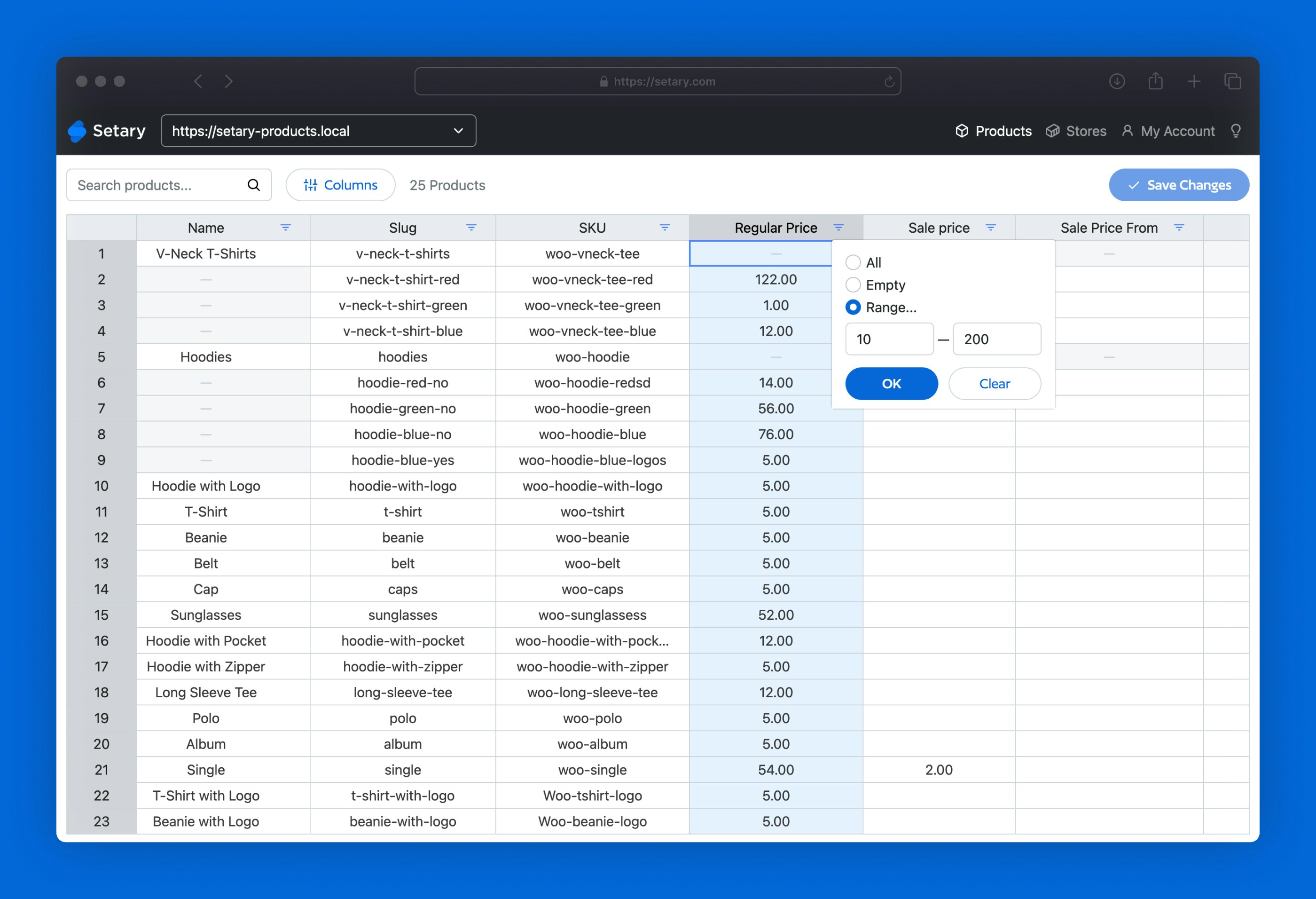Show browser tab overview icon
1316x899 pixels.
click(x=1232, y=81)
